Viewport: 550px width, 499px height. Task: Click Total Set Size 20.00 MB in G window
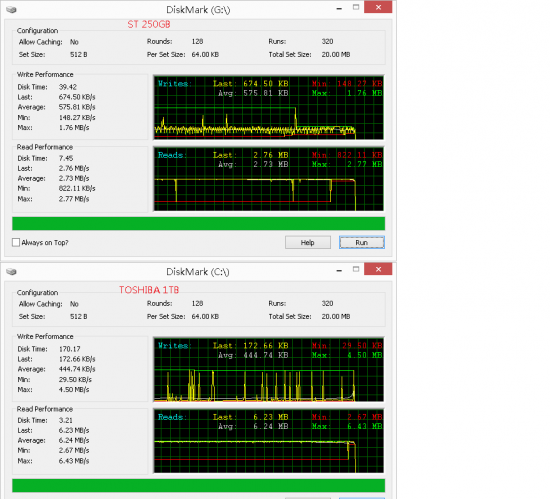pyautogui.click(x=336, y=54)
